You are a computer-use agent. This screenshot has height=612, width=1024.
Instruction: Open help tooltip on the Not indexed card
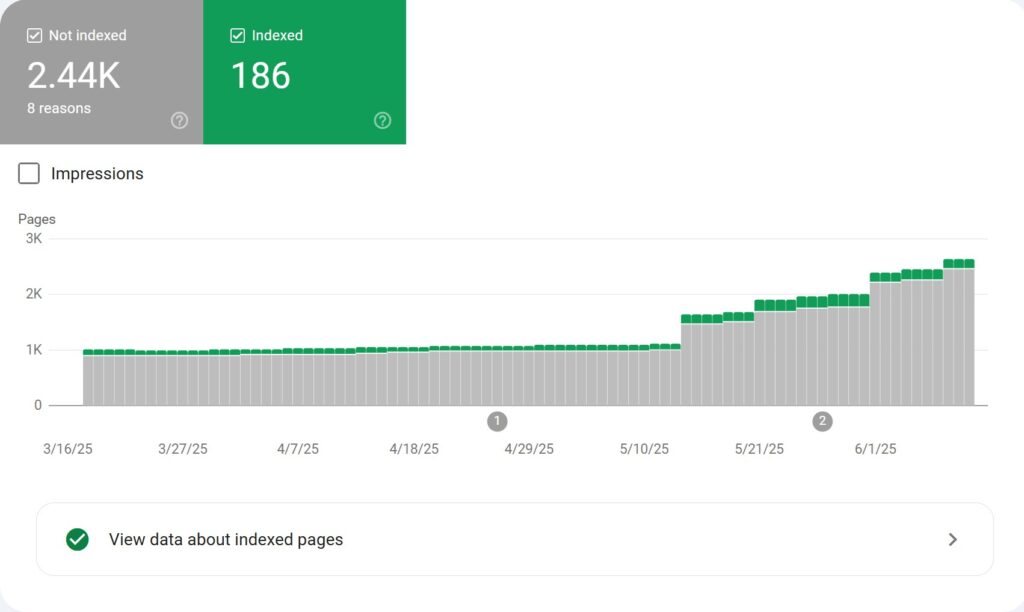tap(179, 120)
